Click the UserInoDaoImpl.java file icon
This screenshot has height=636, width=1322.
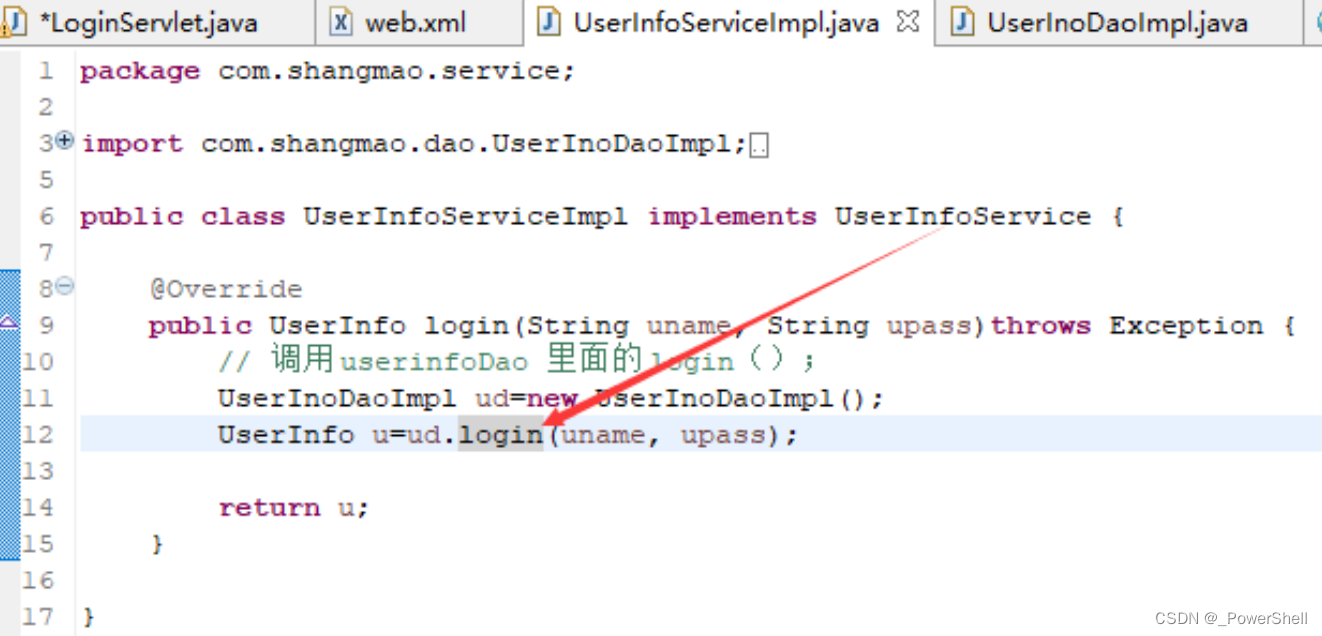coord(962,22)
